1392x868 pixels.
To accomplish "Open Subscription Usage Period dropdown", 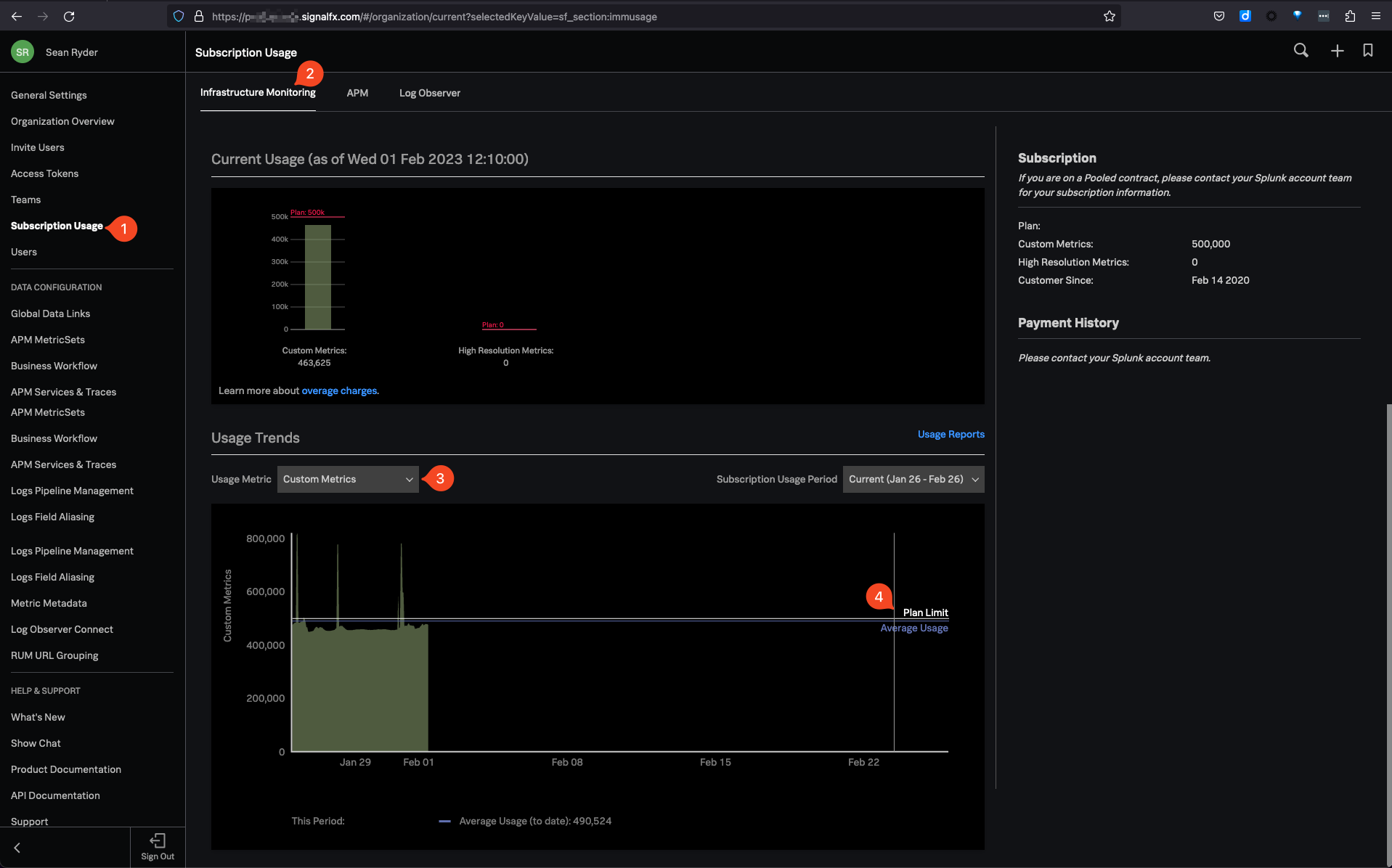I will point(913,479).
